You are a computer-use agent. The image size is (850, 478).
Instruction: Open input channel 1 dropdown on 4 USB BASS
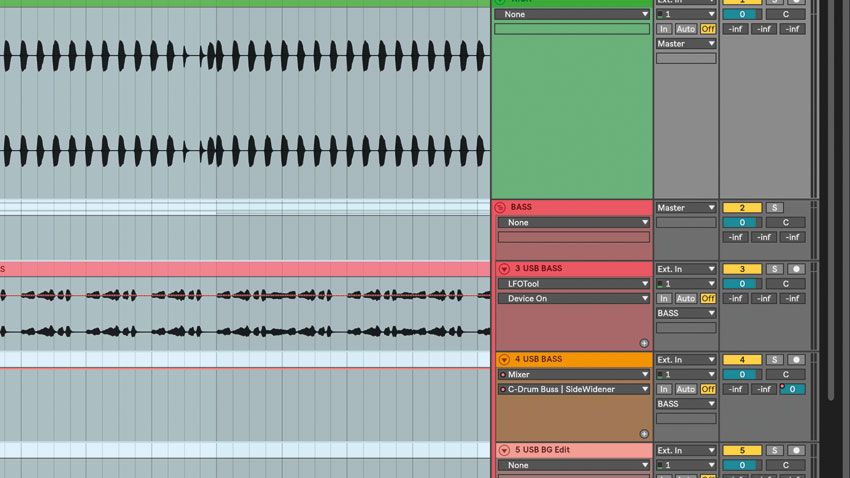pos(686,374)
